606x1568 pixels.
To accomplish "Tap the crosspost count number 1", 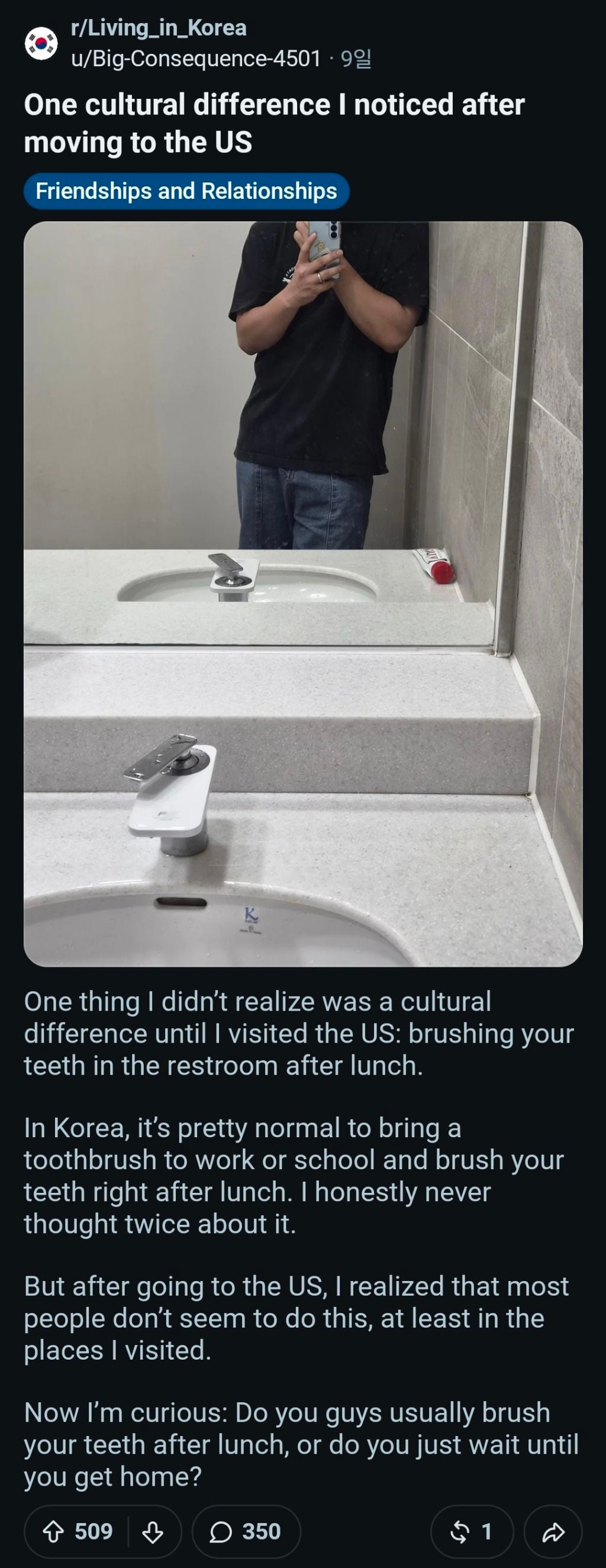I will [x=486, y=1531].
